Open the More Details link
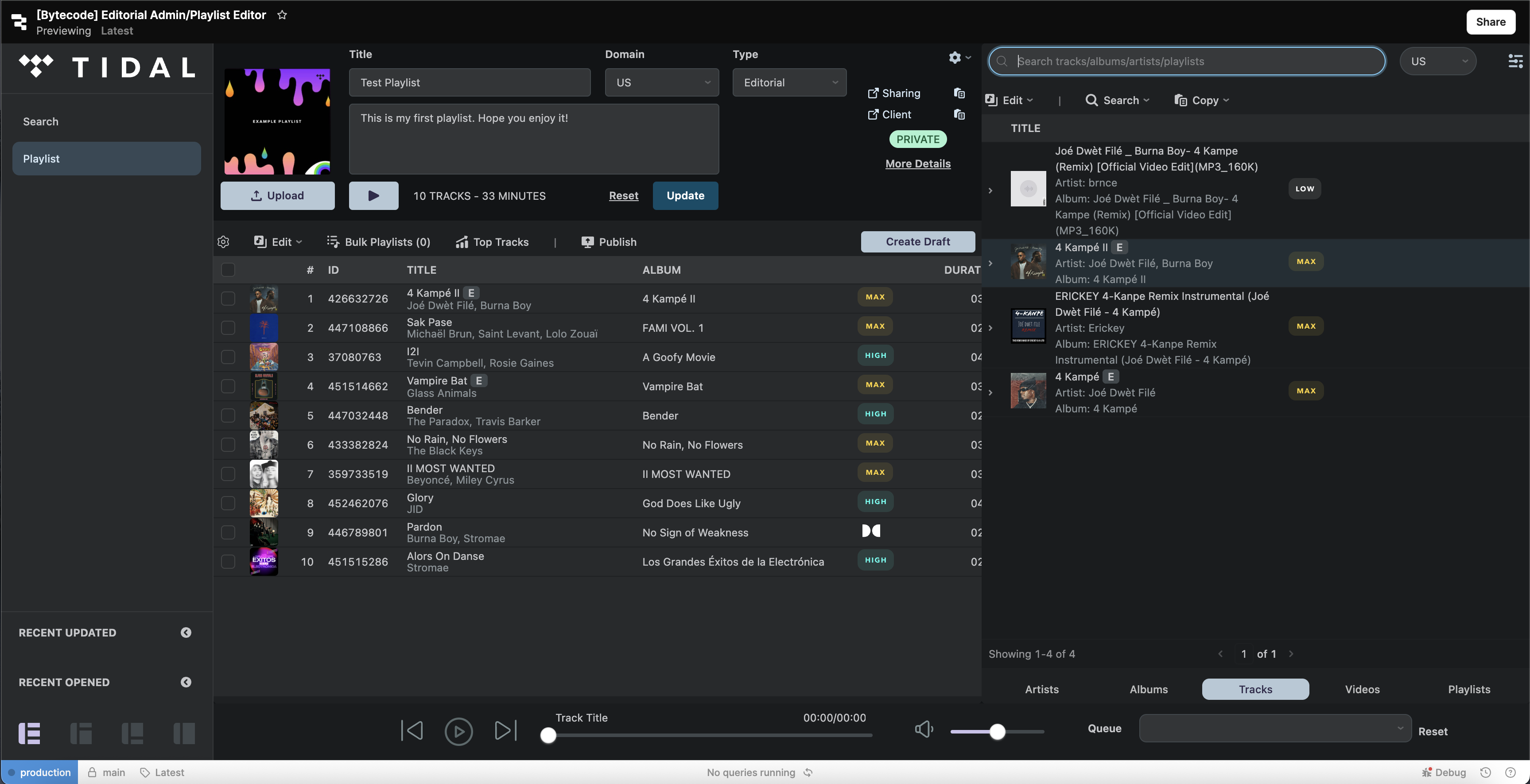This screenshot has width=1530, height=784. [918, 164]
